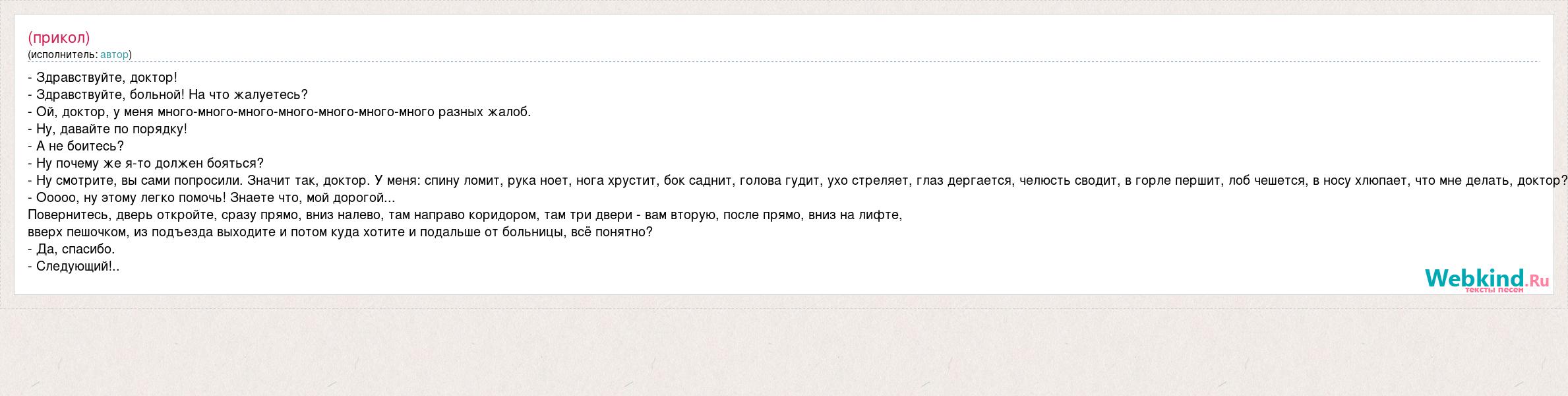
Task: Click the '(исполнитель:' label text
Action: click(x=63, y=54)
